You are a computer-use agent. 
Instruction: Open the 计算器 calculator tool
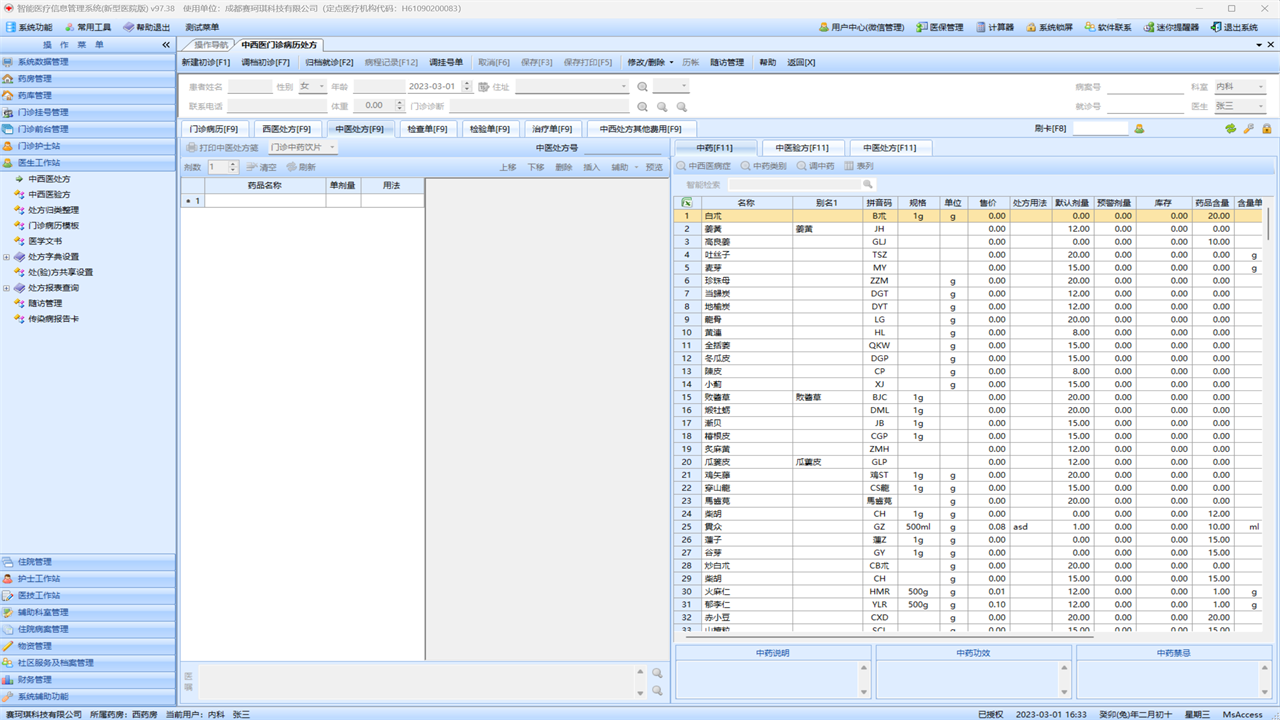(994, 27)
